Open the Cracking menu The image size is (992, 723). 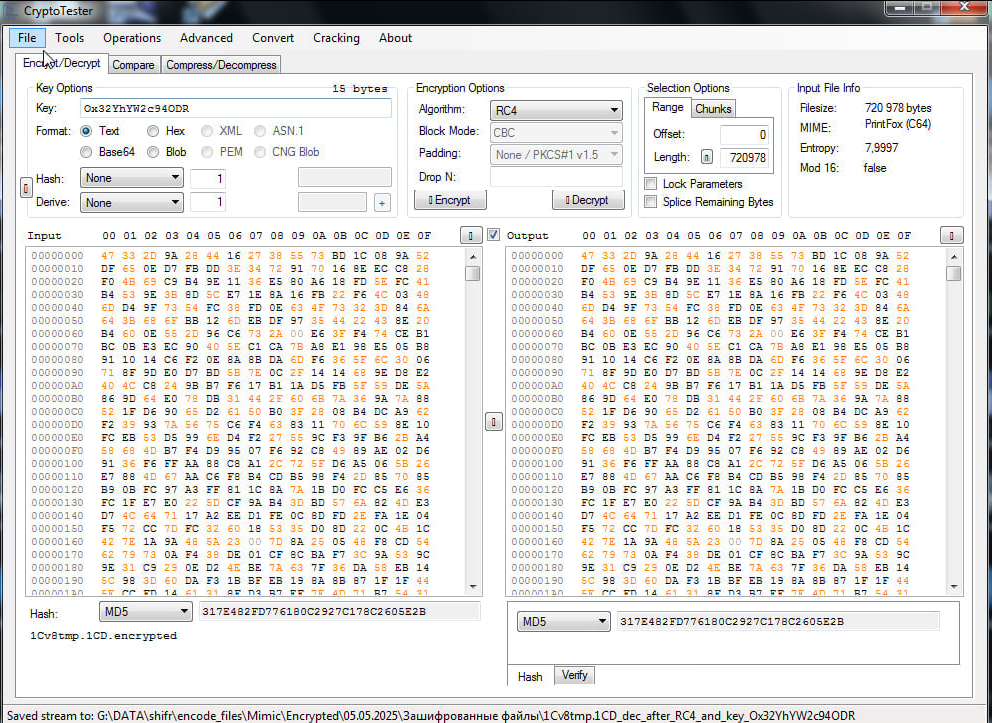coord(336,38)
